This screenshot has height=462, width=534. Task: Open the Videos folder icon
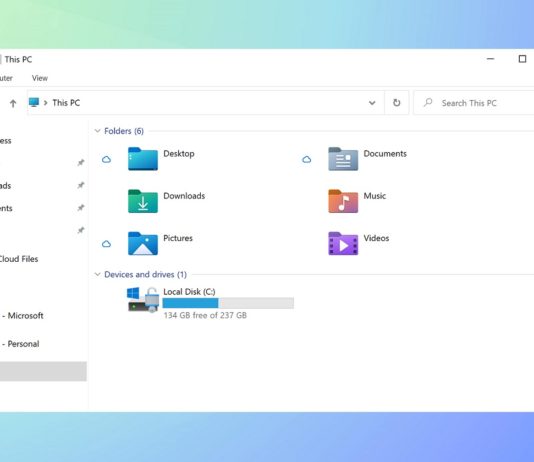(x=343, y=243)
